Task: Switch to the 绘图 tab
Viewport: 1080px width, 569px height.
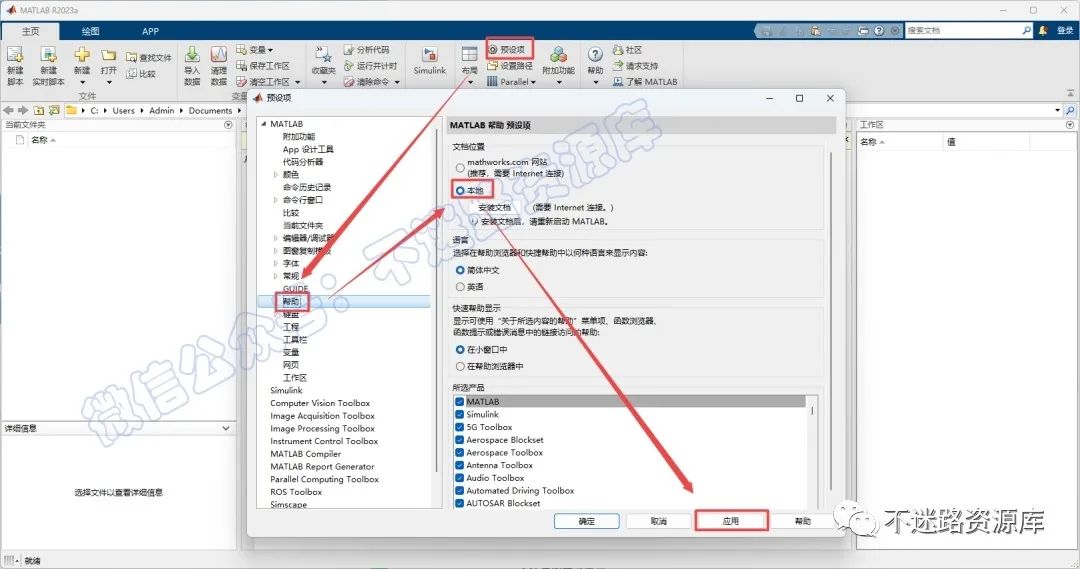Action: 90,31
